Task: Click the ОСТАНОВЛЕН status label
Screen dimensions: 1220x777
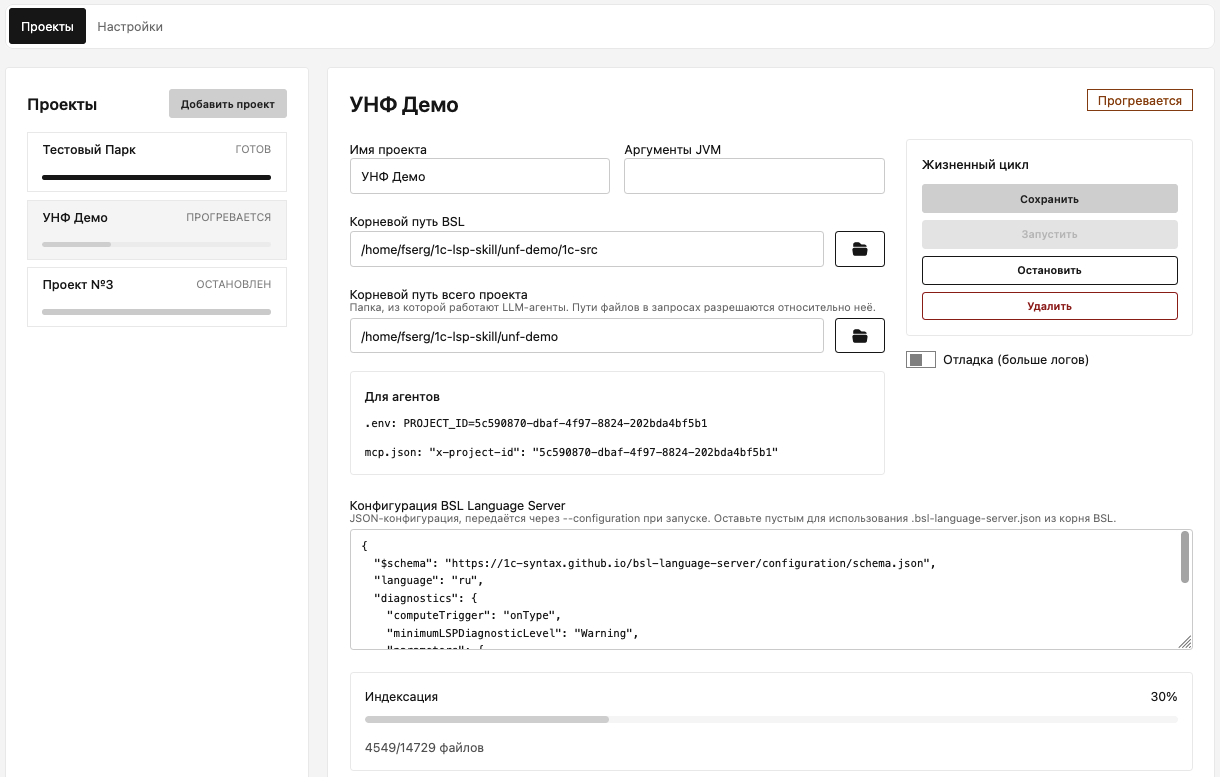Action: [234, 284]
